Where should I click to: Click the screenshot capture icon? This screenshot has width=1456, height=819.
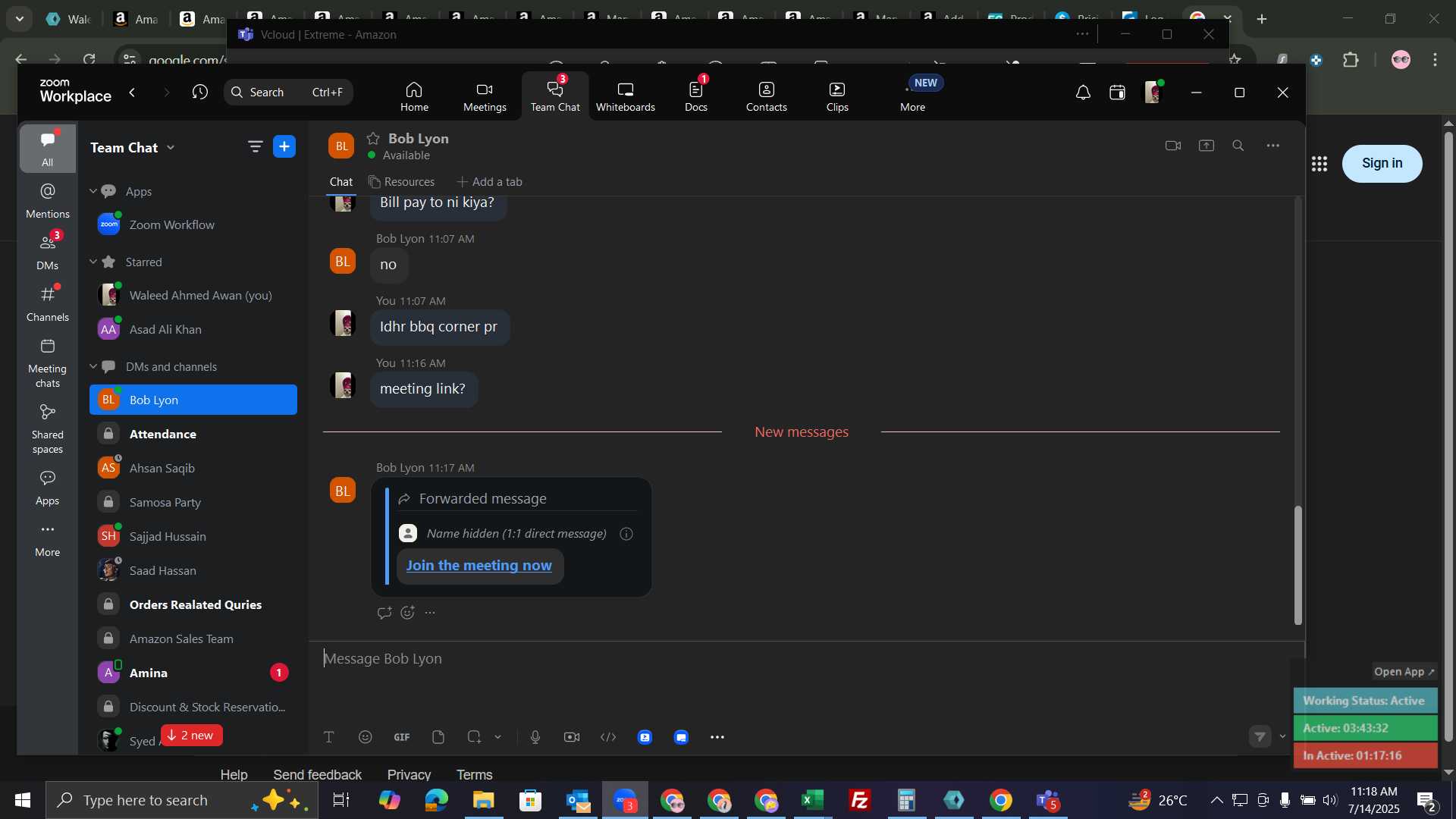[475, 737]
